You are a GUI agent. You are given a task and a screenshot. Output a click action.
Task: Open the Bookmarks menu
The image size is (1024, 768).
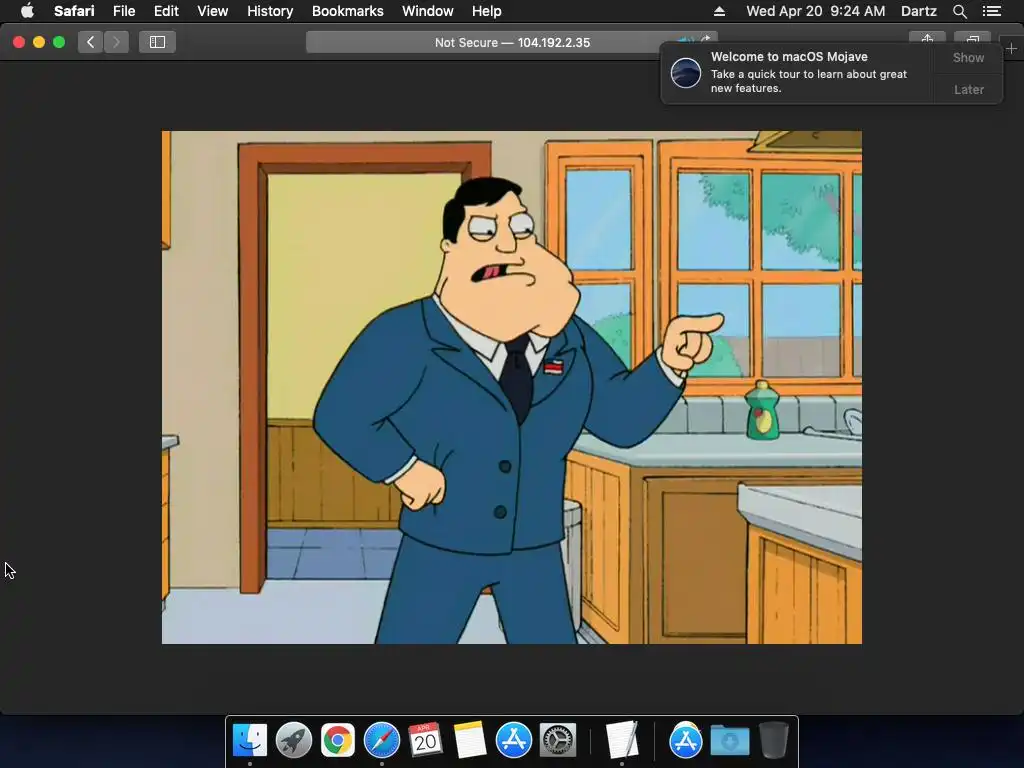(x=347, y=11)
